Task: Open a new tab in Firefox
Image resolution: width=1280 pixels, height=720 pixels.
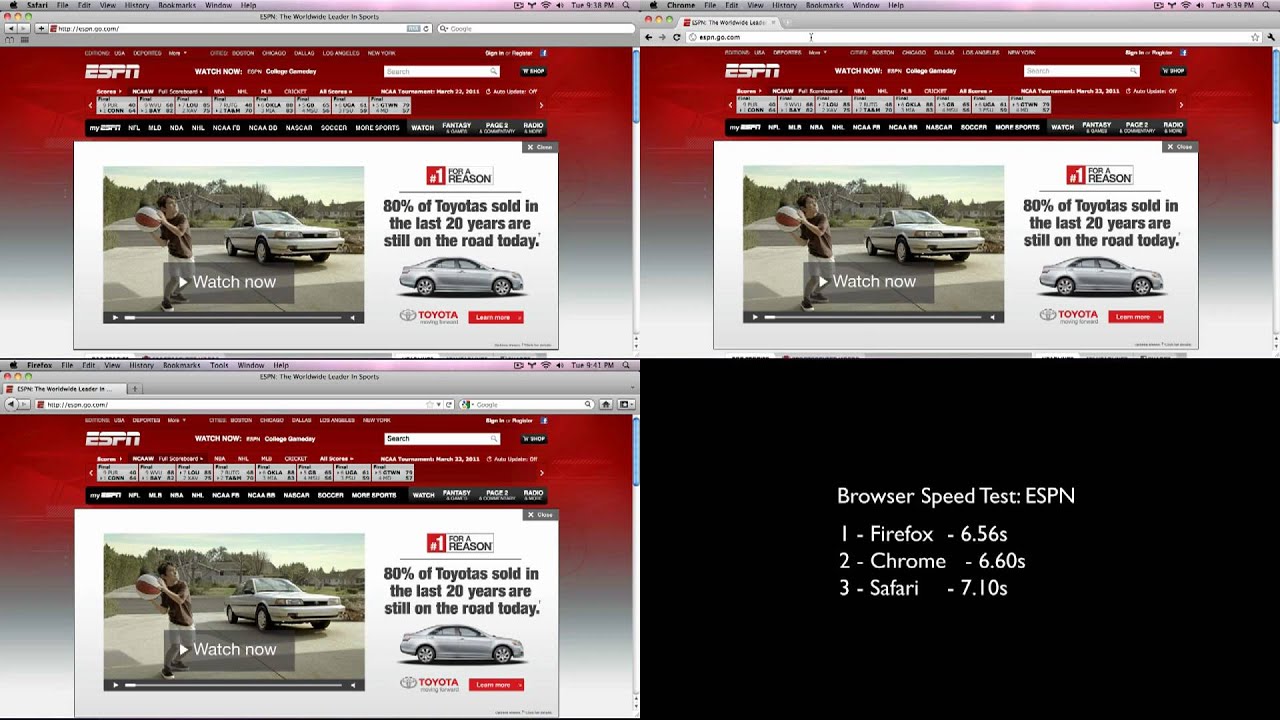Action: pos(135,389)
